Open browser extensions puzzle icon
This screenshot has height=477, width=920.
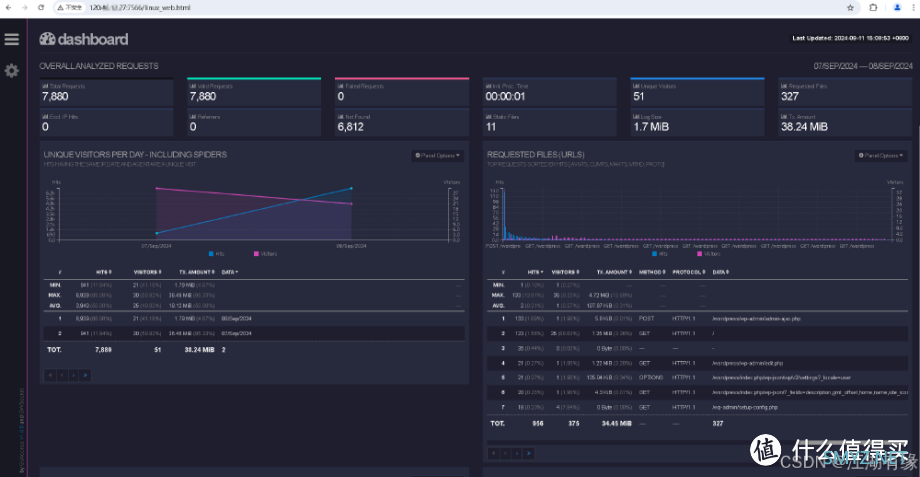873,8
